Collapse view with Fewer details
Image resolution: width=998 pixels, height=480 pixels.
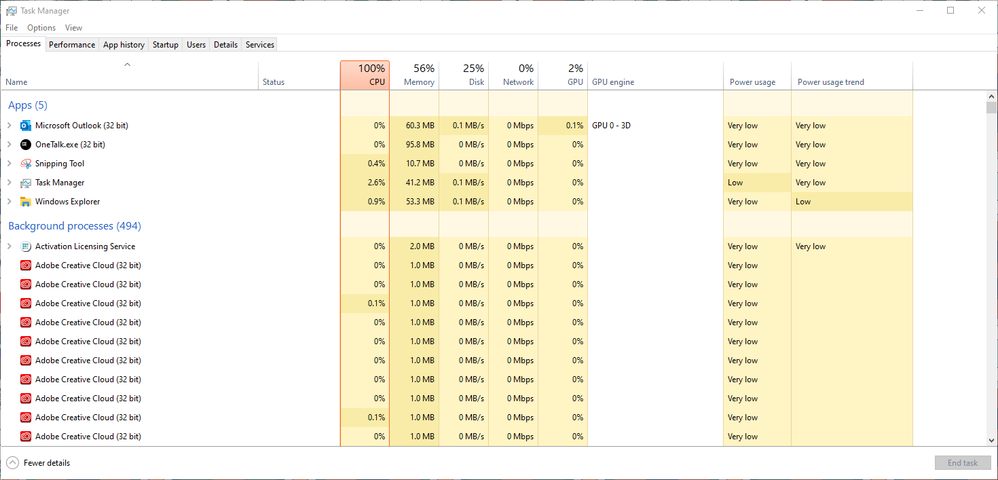click(x=38, y=463)
